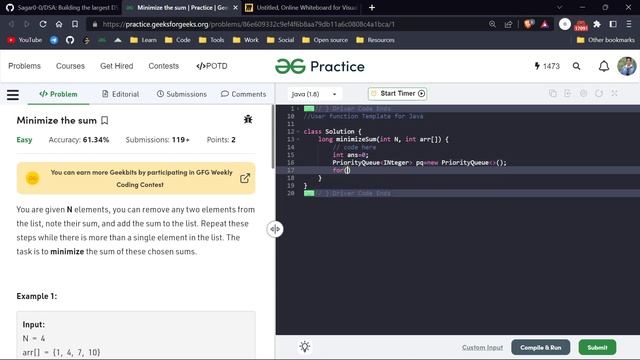The width and height of the screenshot is (640, 360).
Task: Open the Code bookmarks folder
Action: [x=178, y=40]
